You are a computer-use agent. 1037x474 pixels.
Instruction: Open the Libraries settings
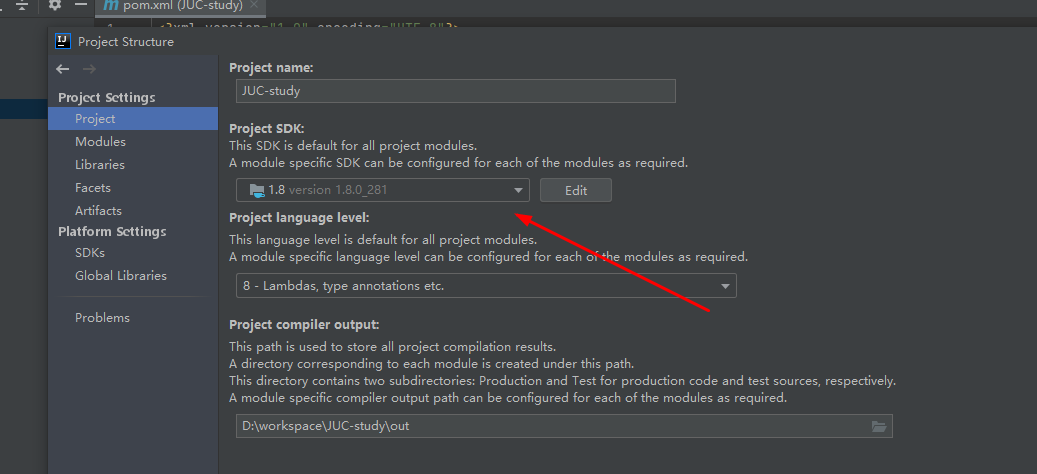point(100,165)
